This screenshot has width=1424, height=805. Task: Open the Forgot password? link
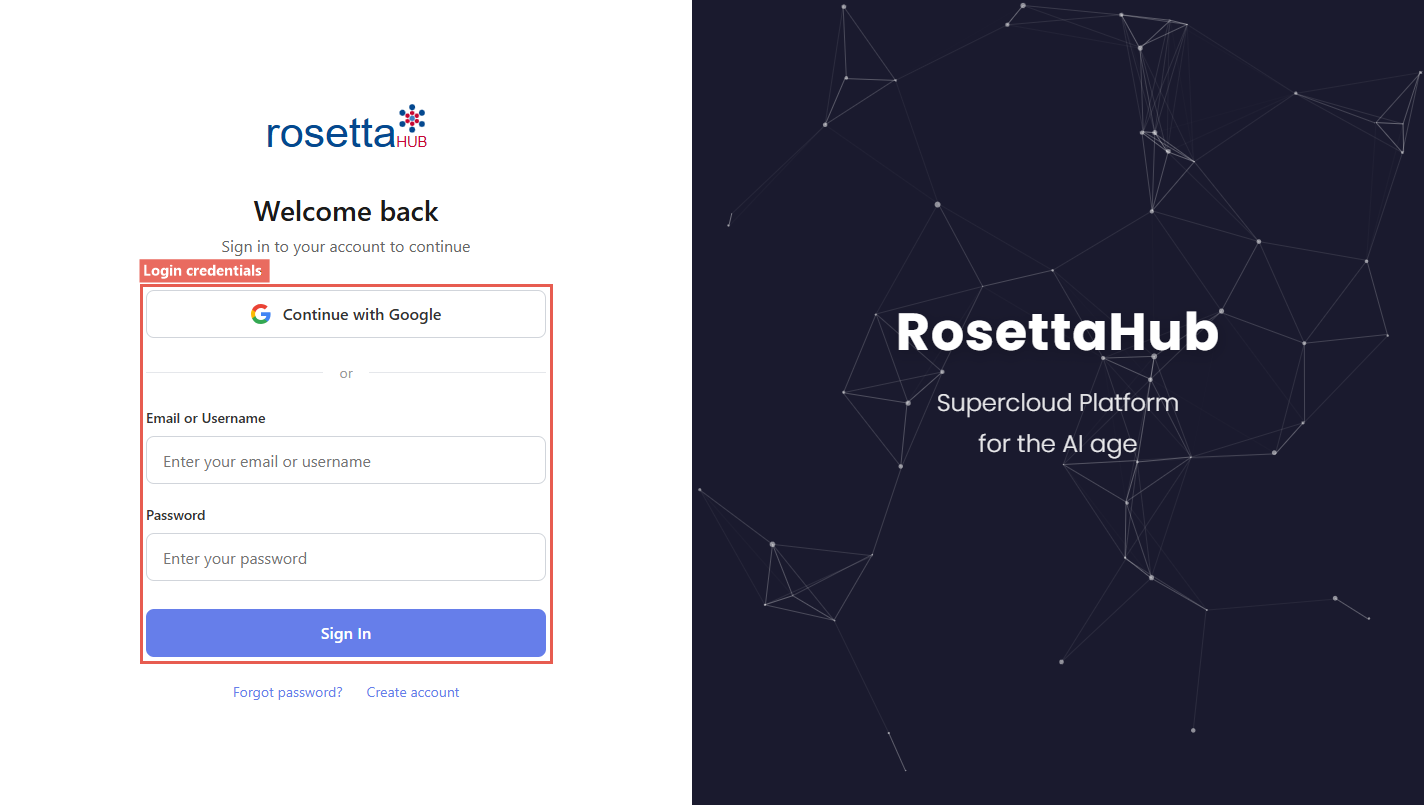click(288, 692)
